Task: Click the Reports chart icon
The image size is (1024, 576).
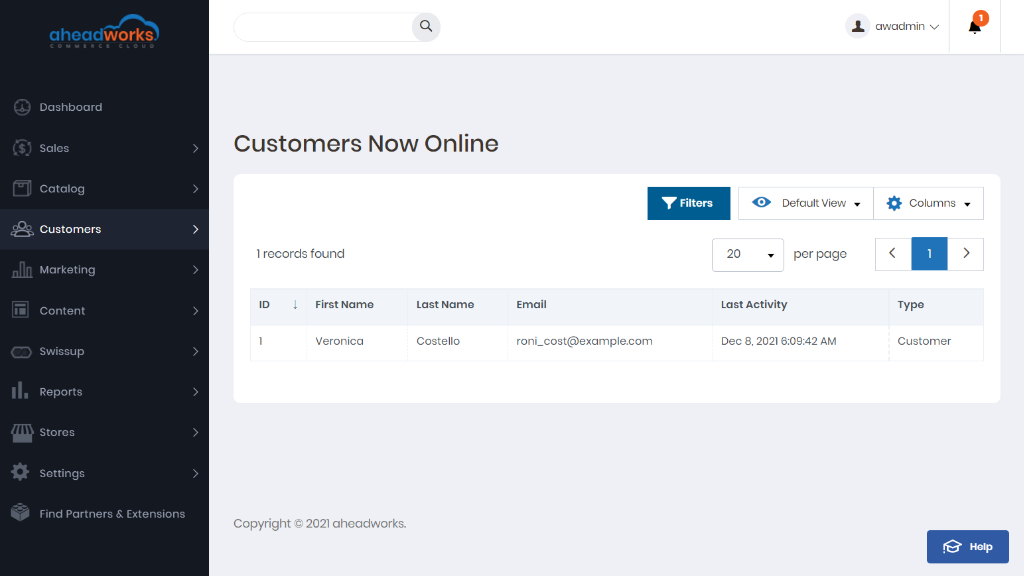Action: (x=20, y=391)
